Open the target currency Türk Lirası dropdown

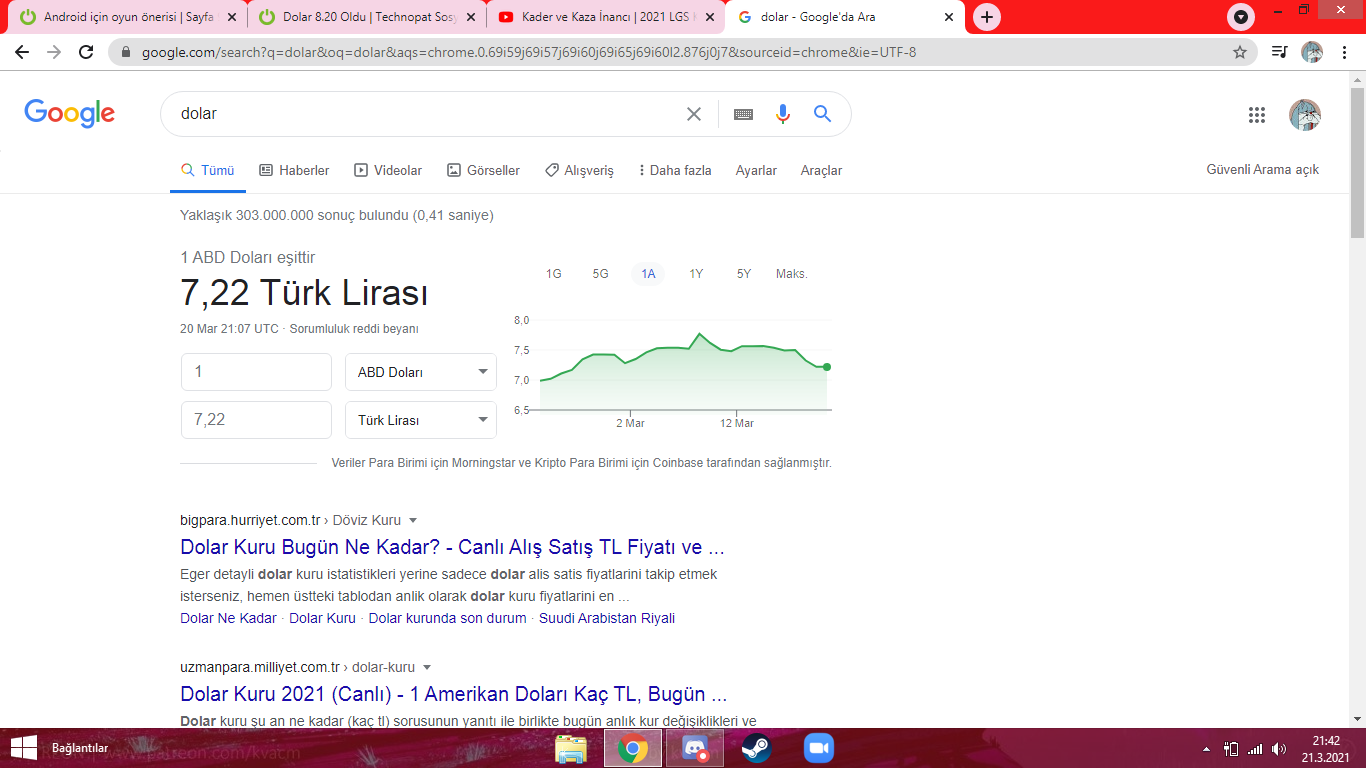coord(421,420)
